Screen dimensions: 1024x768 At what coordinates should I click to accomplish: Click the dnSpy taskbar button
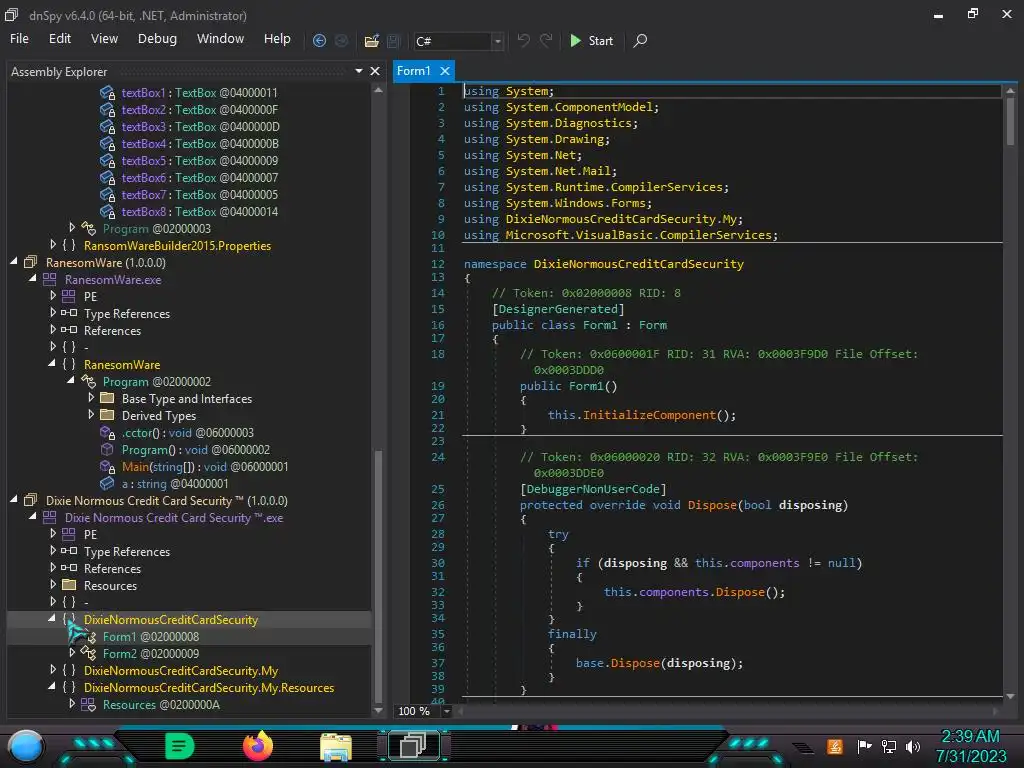pos(413,746)
